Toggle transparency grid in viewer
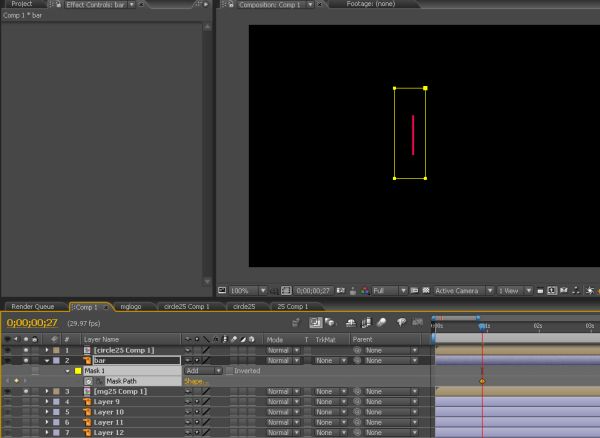The width and height of the screenshot is (600, 438). (426, 291)
